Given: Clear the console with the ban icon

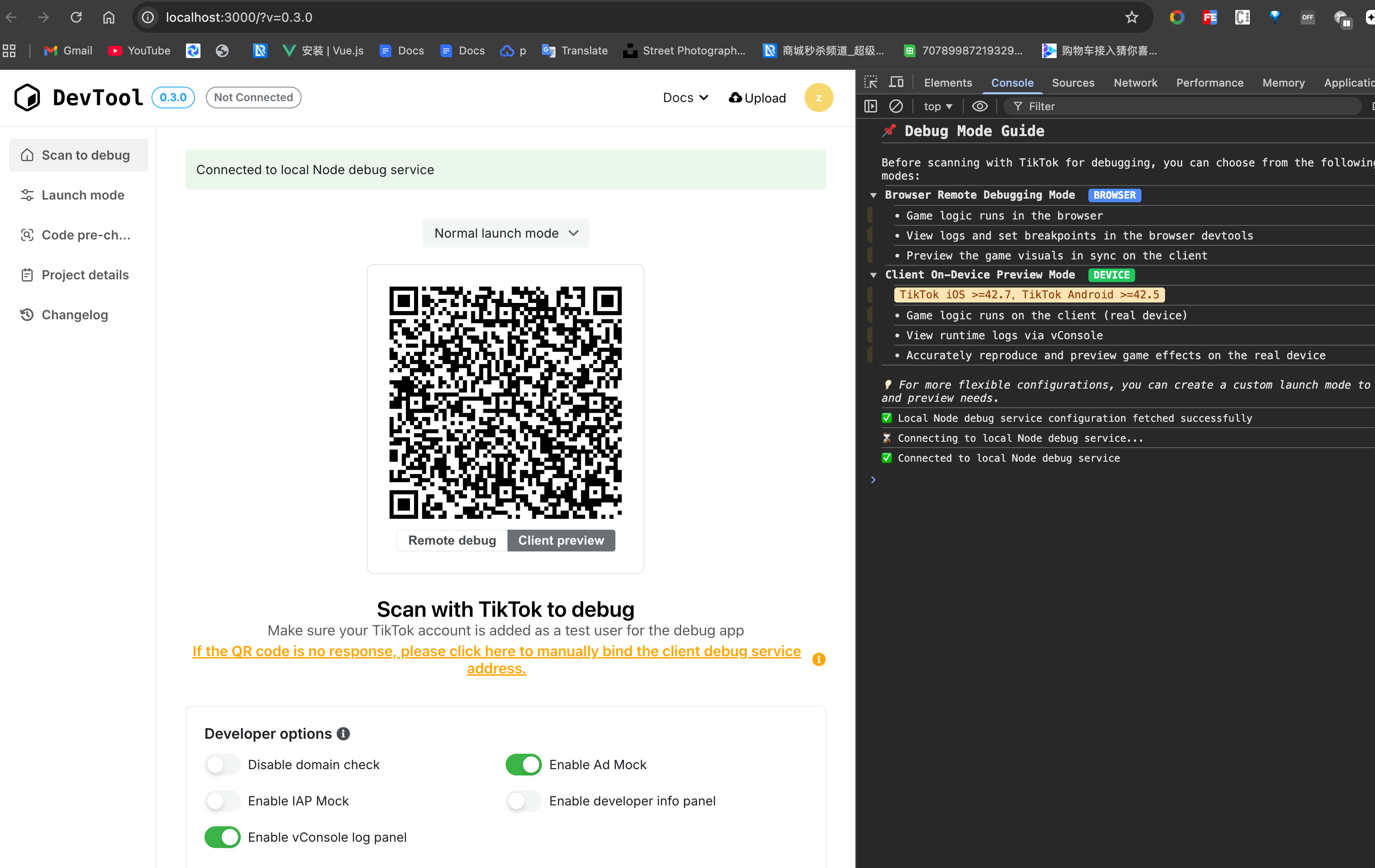Looking at the screenshot, I should pos(895,106).
